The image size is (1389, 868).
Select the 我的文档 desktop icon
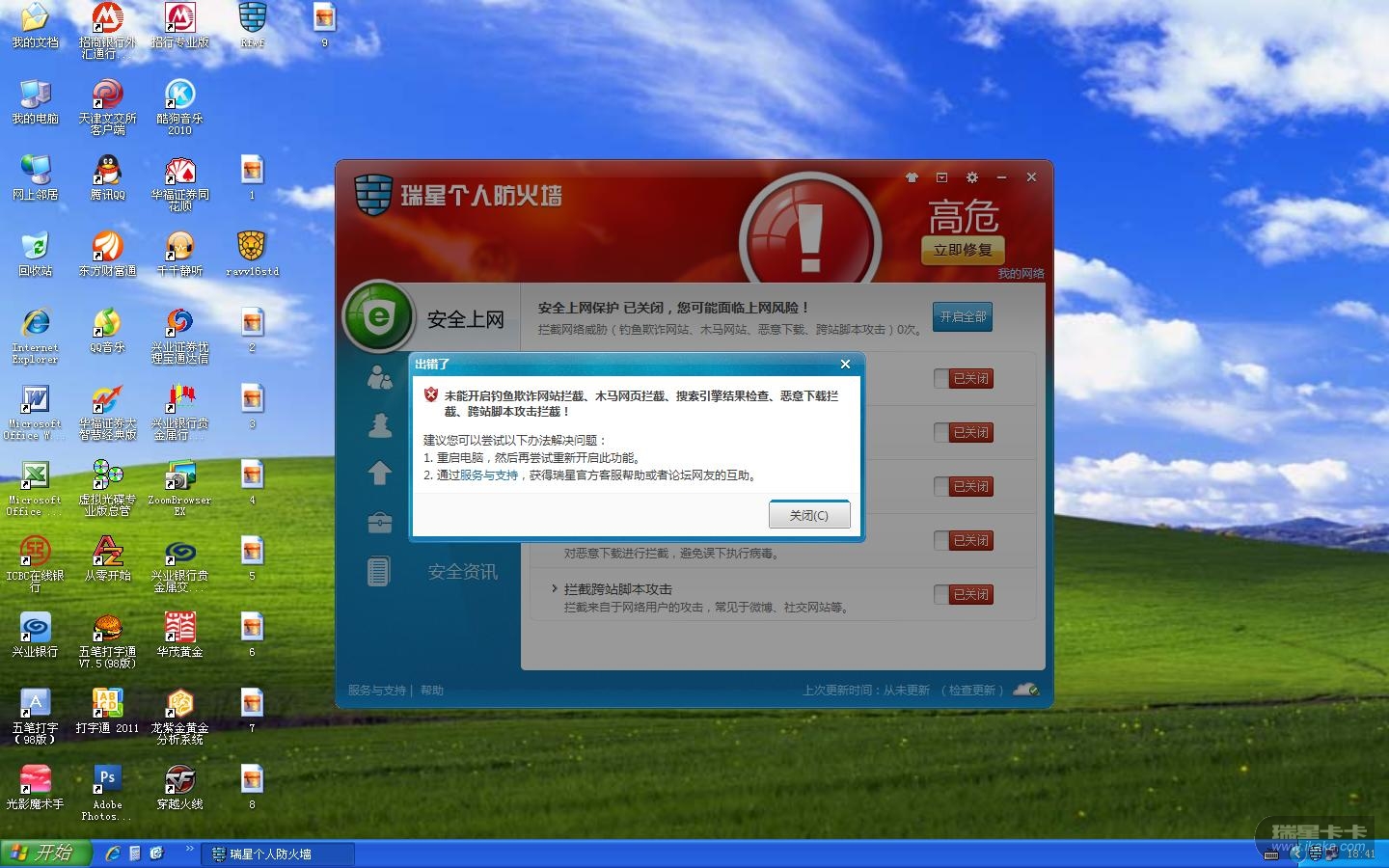35,26
